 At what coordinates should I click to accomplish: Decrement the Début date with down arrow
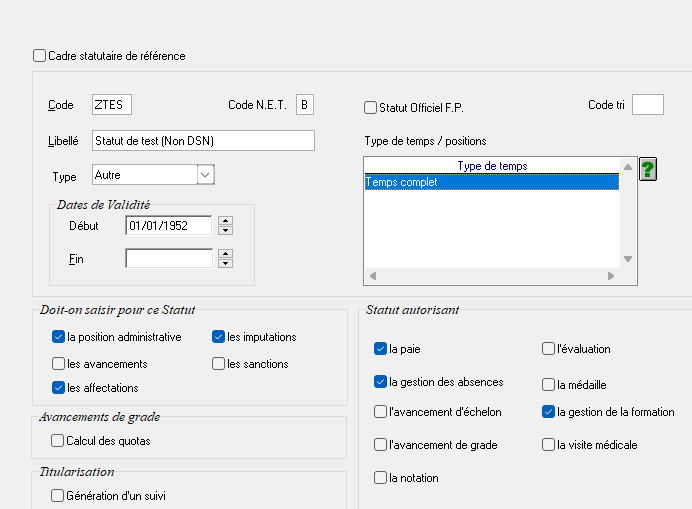pos(226,230)
